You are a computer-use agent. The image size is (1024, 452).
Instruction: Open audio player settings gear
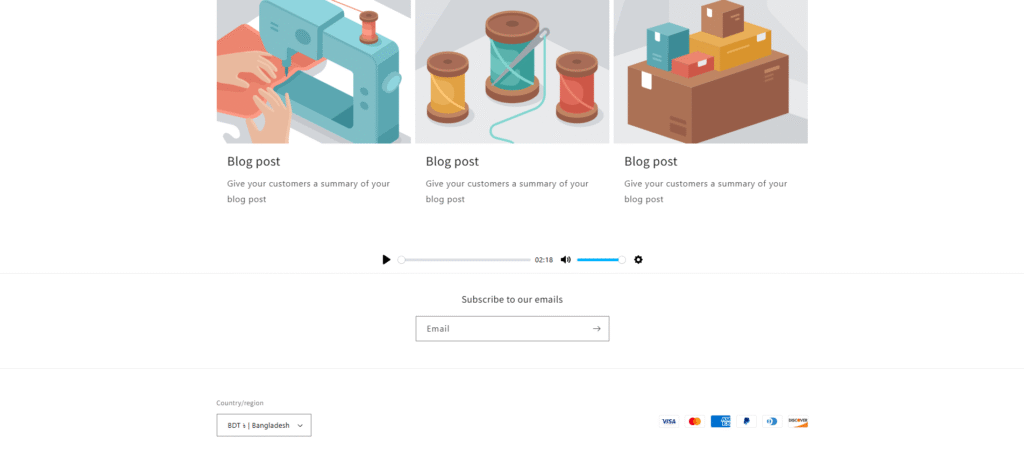(x=638, y=260)
